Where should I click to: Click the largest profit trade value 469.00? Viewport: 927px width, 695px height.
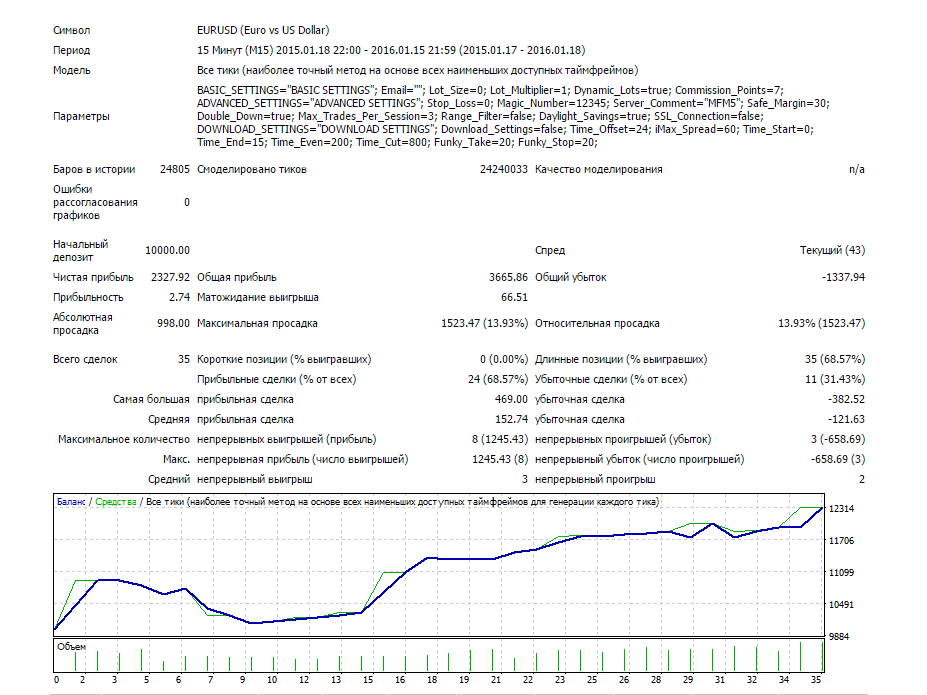[x=511, y=400]
